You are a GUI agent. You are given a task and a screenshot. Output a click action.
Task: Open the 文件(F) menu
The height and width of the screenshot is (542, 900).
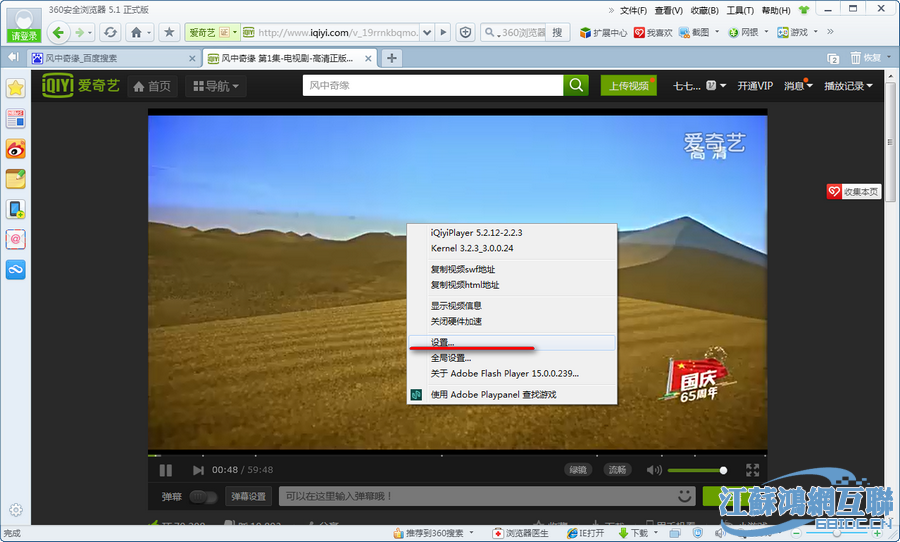(x=633, y=10)
